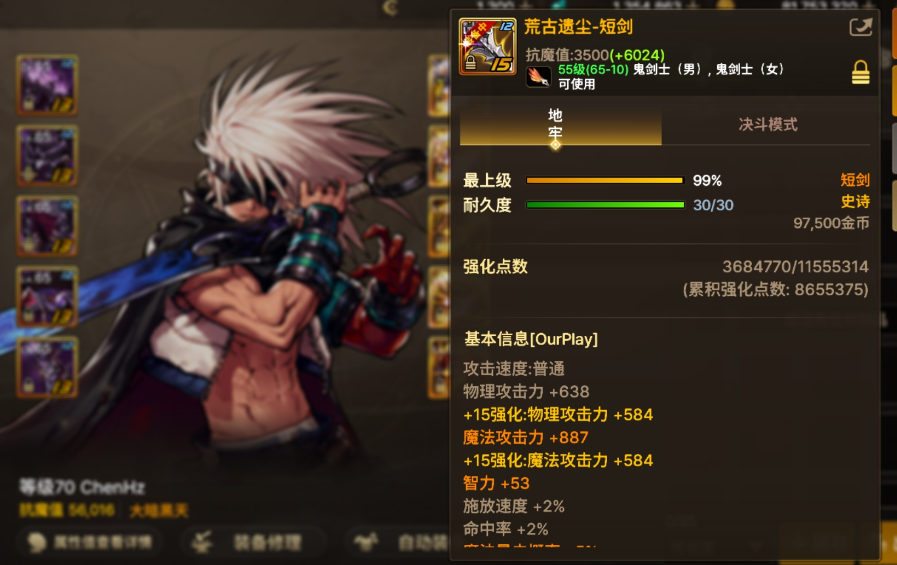Click the green 耐久度 durability bar
Viewport: 897px width, 565px height.
605,205
